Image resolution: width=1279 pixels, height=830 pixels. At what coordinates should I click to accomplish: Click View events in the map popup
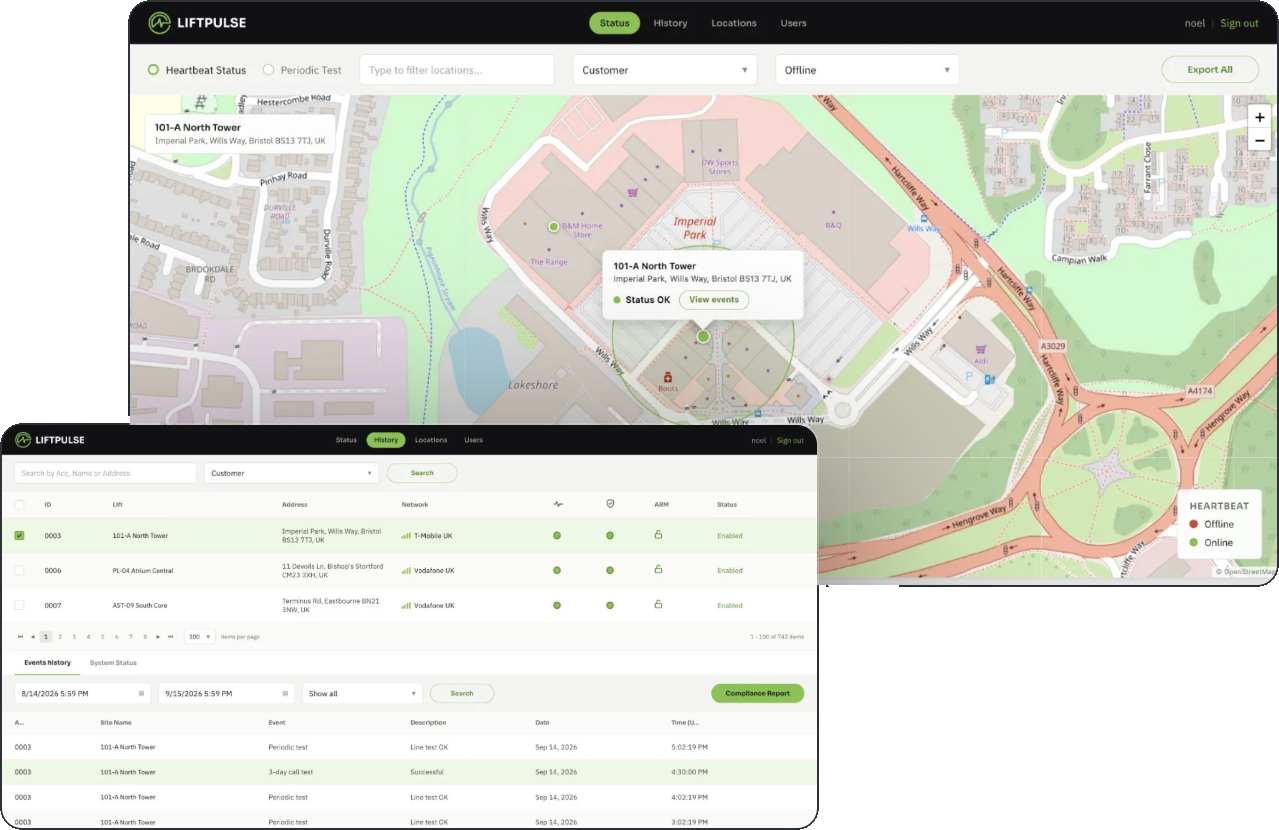714,300
